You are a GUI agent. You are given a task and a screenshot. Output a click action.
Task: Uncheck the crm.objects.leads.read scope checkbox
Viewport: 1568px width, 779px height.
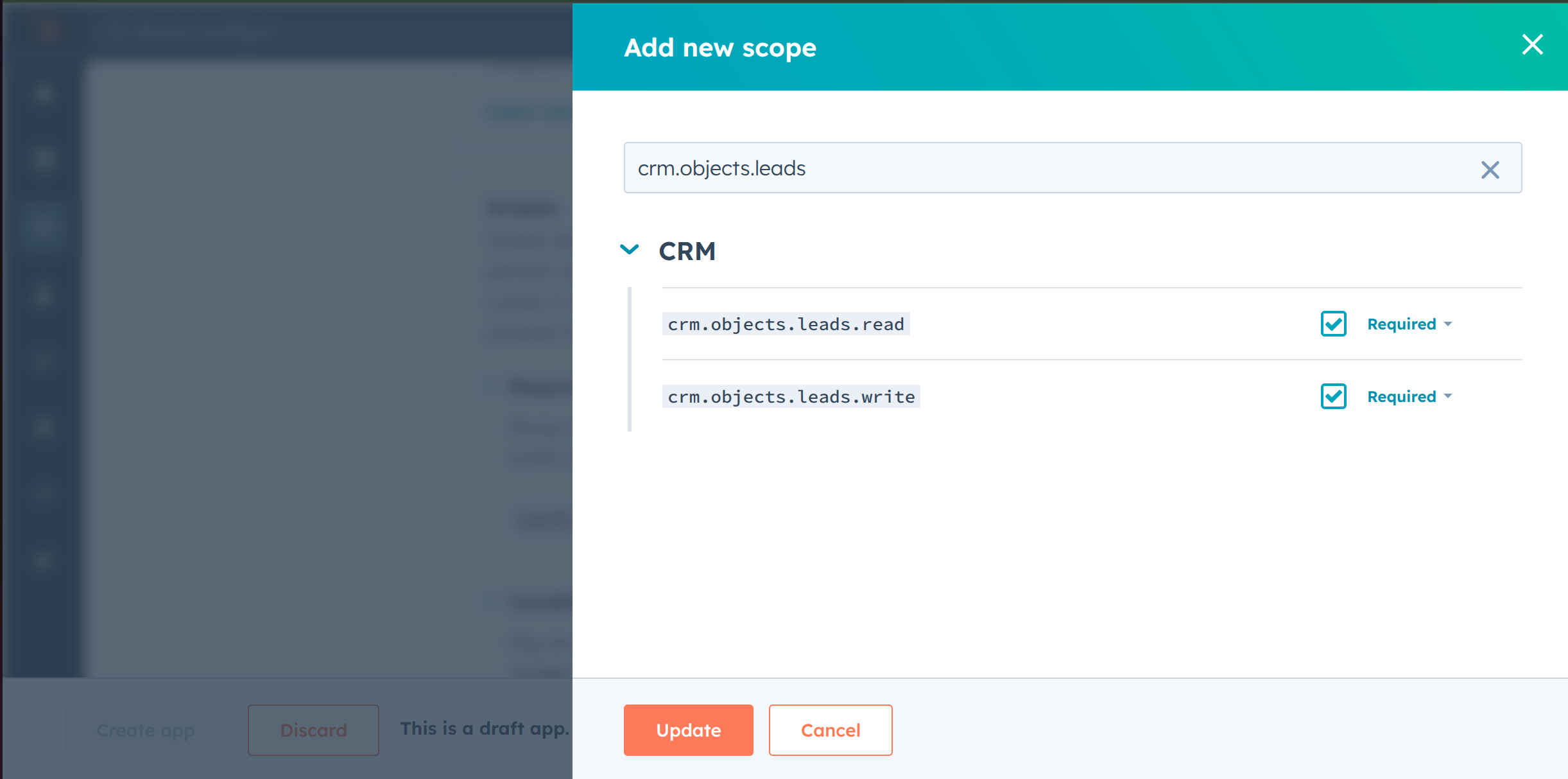tap(1333, 324)
